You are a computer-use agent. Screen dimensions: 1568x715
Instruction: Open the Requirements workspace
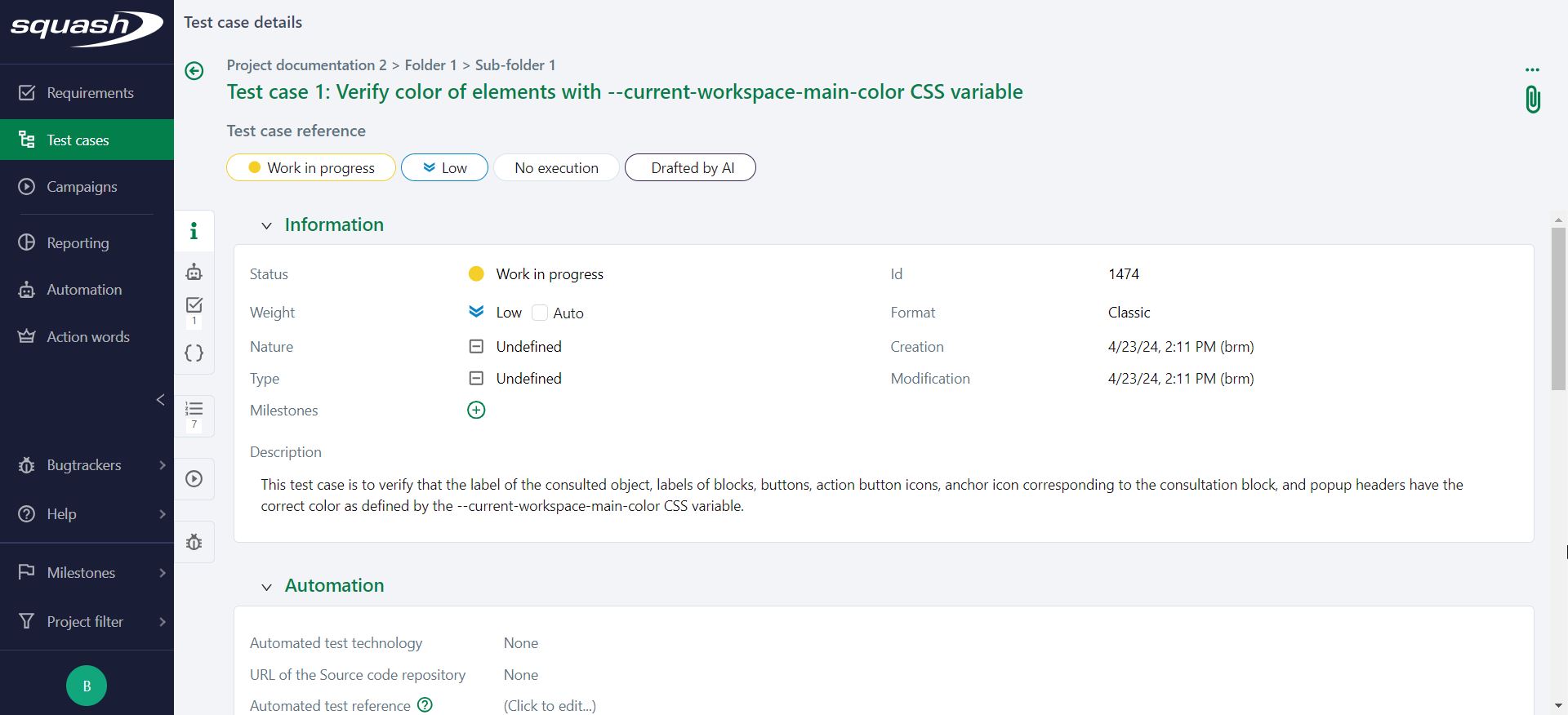(x=90, y=93)
